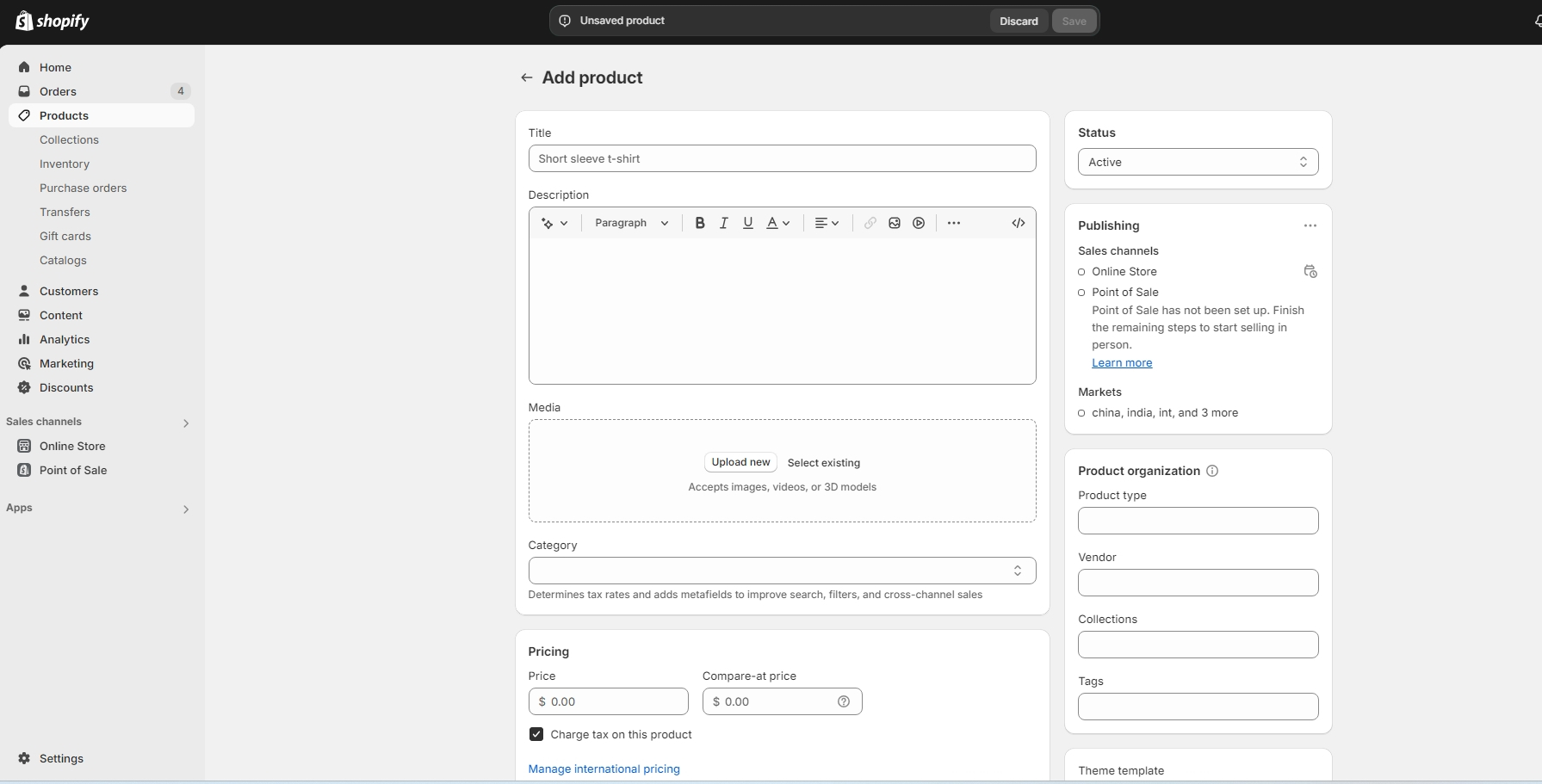Uncheck Charge tax on this product
The width and height of the screenshot is (1542, 784).
coord(536,734)
